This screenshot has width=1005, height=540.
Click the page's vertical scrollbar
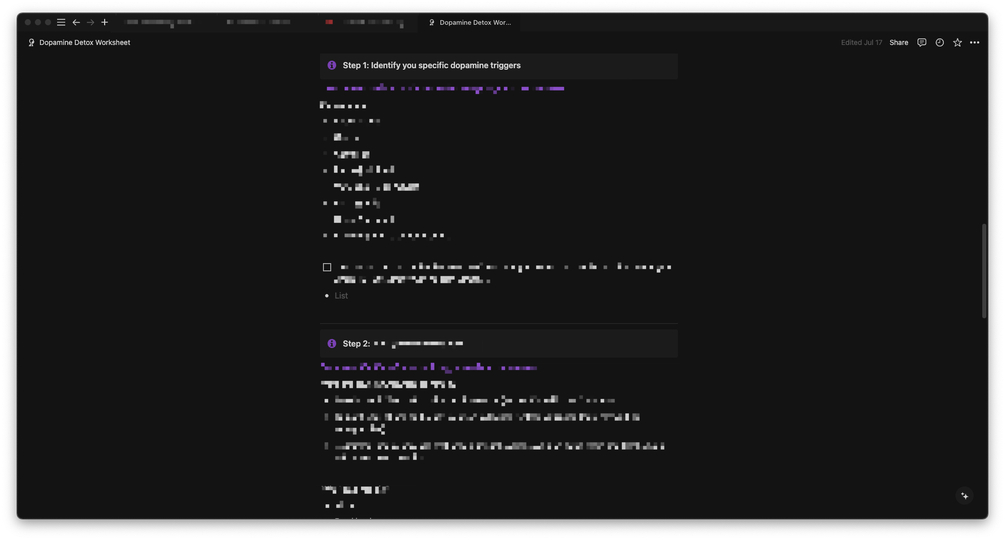984,270
